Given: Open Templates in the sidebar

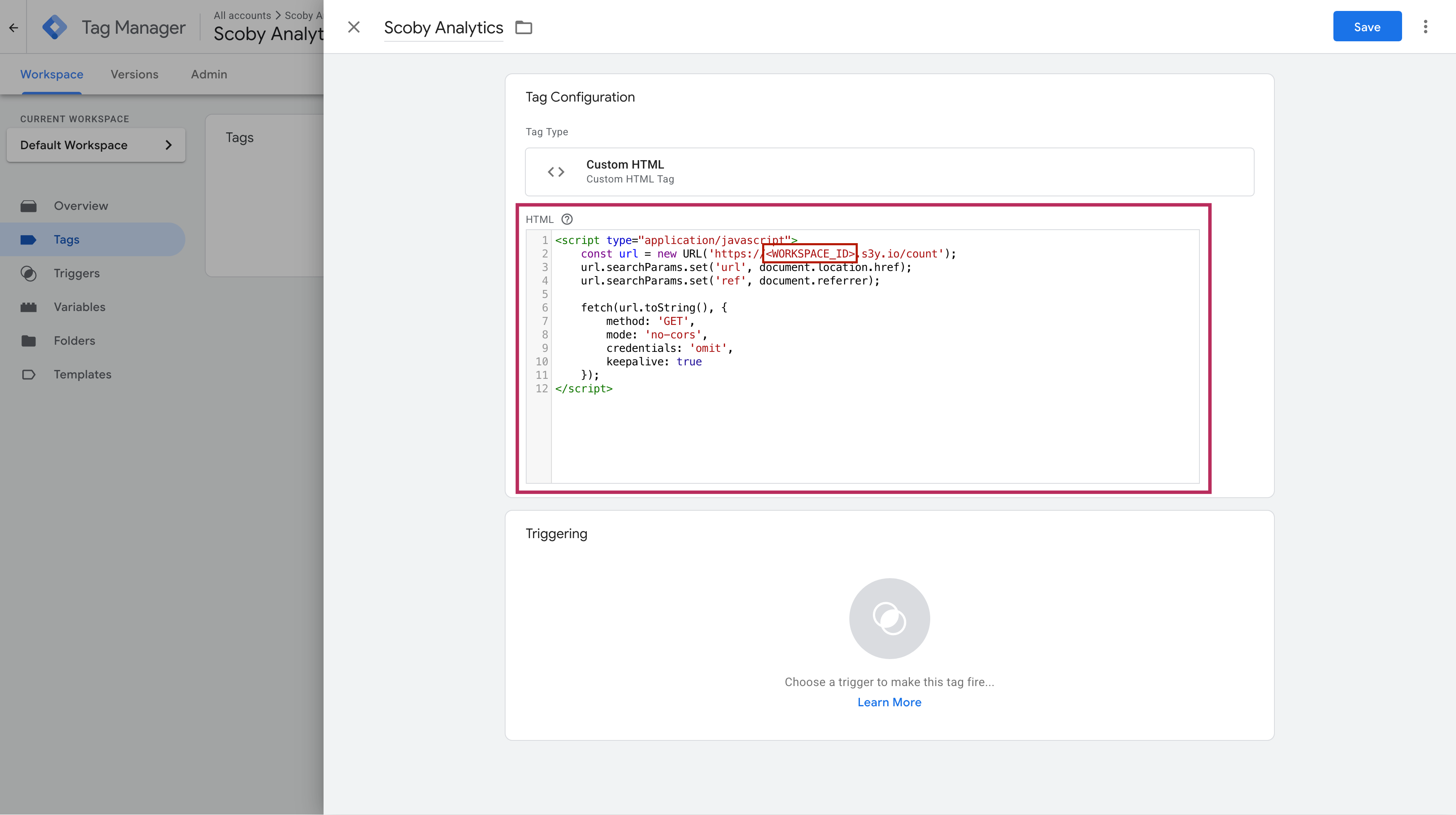Looking at the screenshot, I should pos(83,374).
